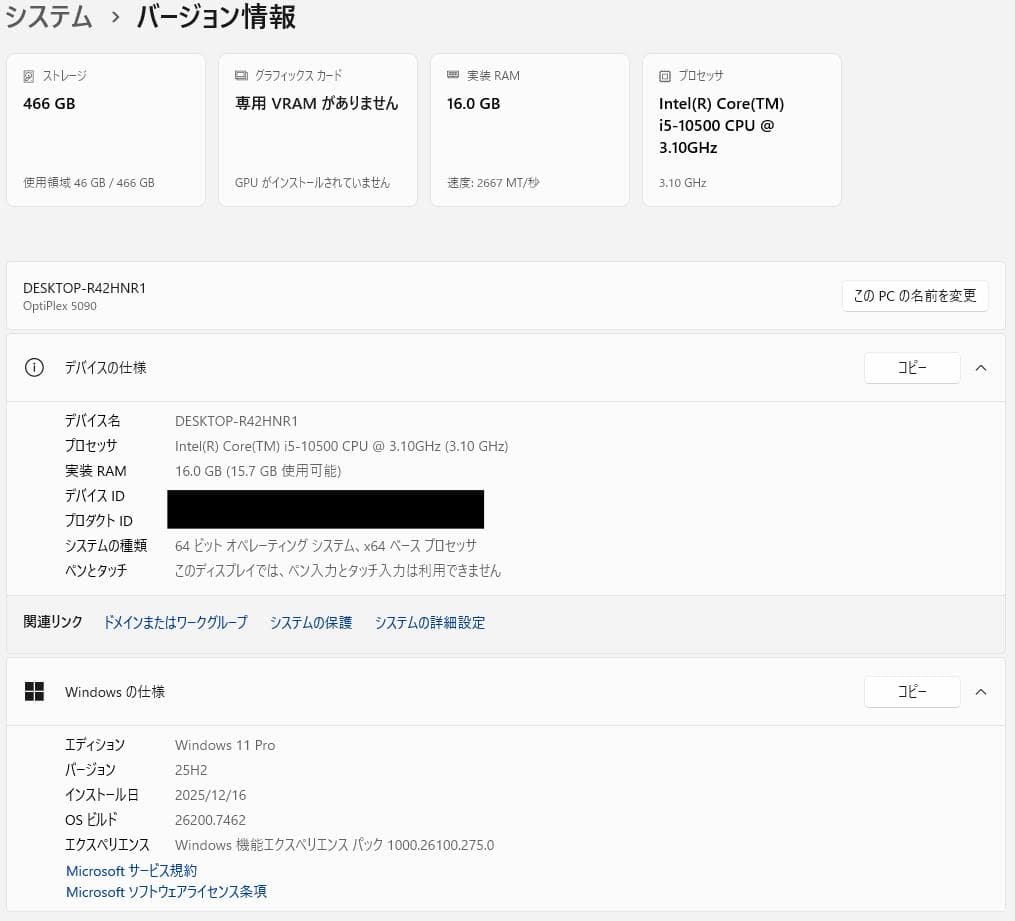1015x921 pixels.
Task: Click the processor icon on the プロセッサ card
Action: 664,75
